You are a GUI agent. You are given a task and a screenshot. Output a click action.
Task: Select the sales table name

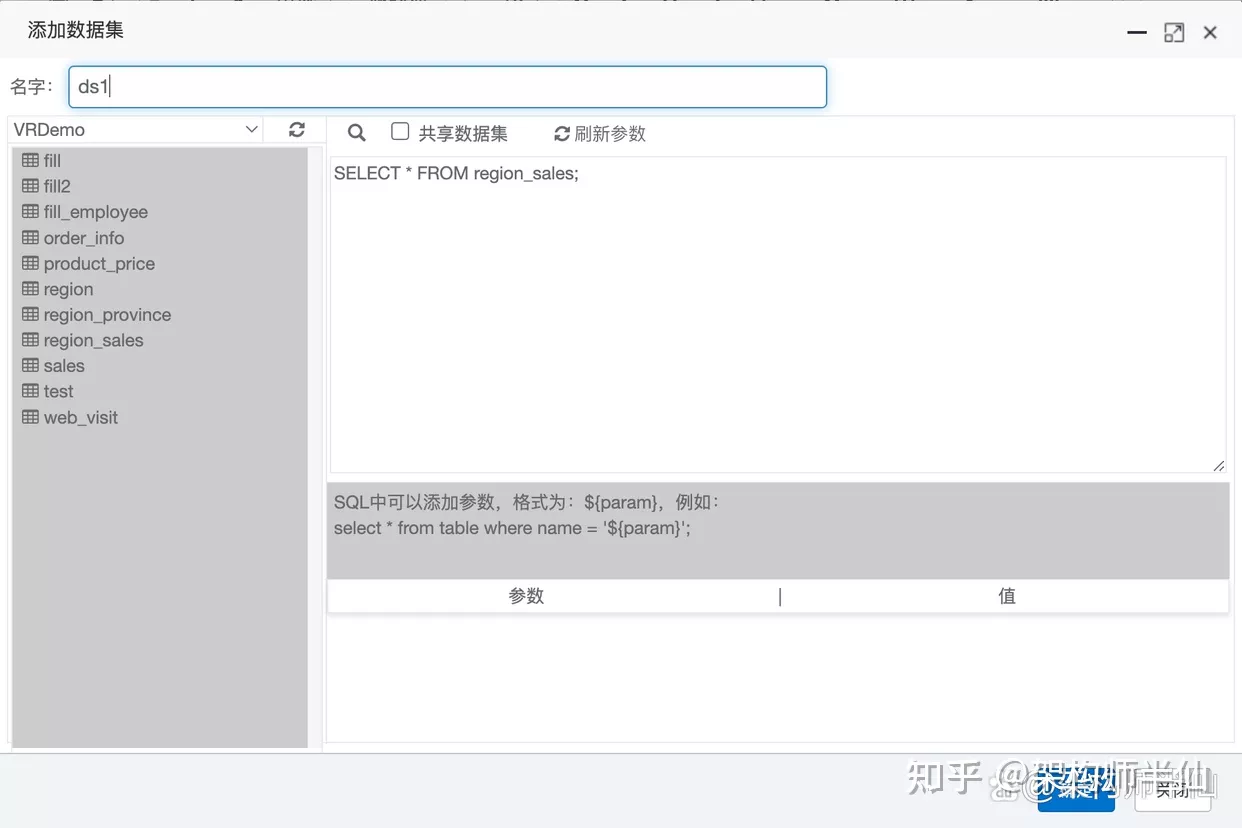tap(64, 366)
